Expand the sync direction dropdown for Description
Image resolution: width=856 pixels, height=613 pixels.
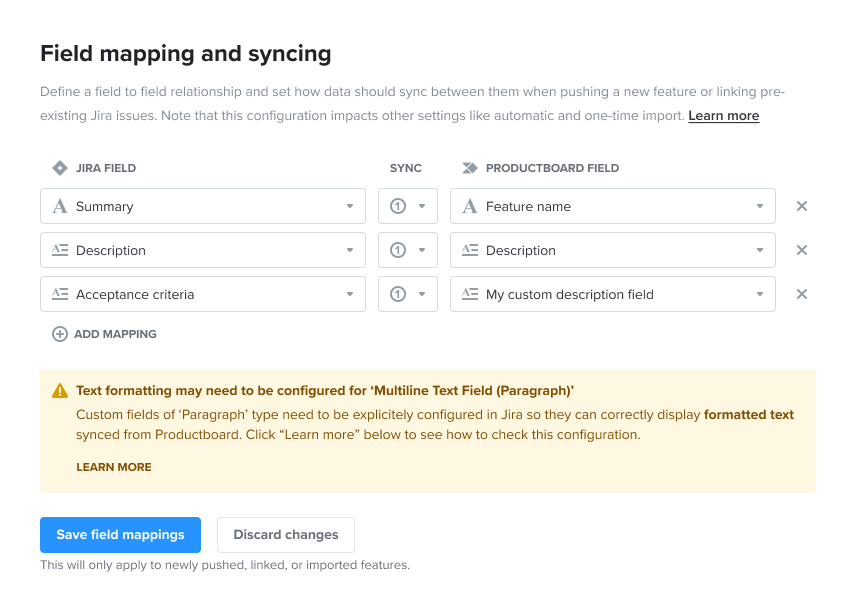(x=424, y=250)
